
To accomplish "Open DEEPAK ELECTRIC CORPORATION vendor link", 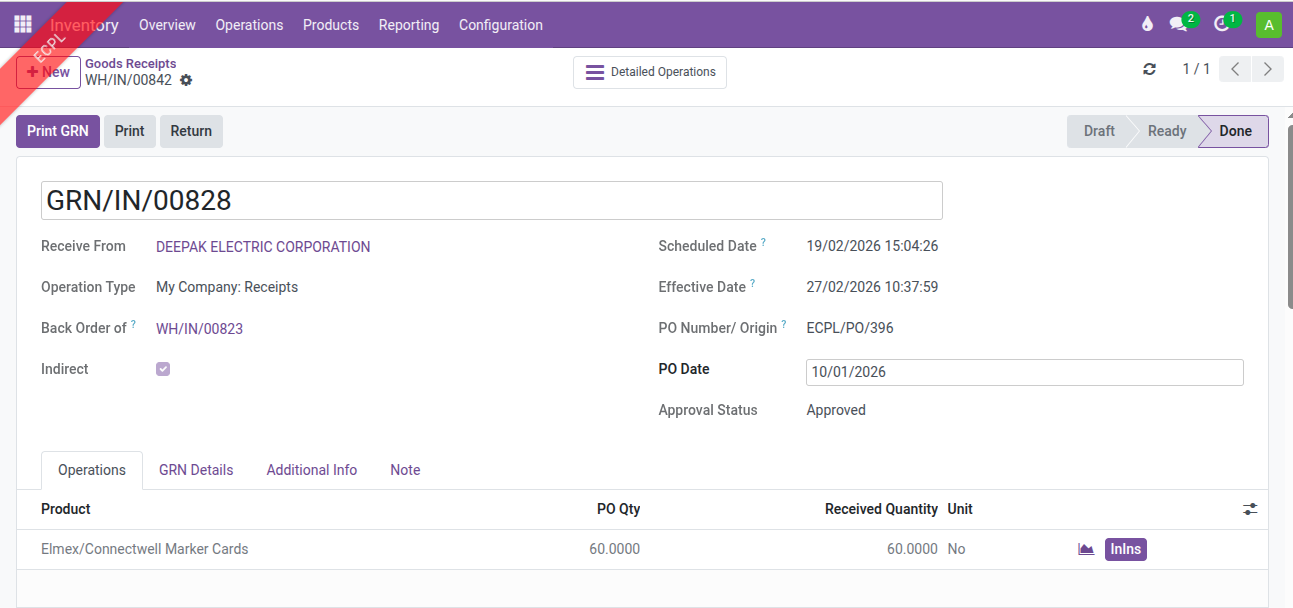I will tap(263, 247).
